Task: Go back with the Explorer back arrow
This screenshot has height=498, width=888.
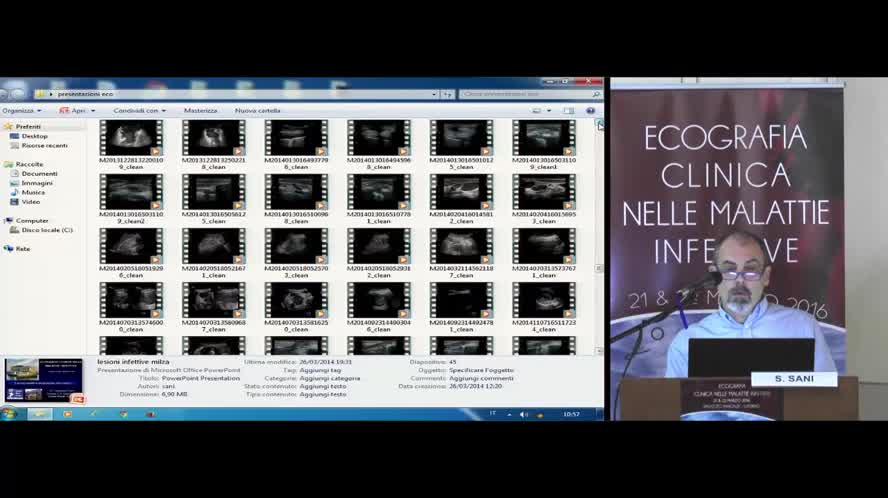Action: (5, 94)
